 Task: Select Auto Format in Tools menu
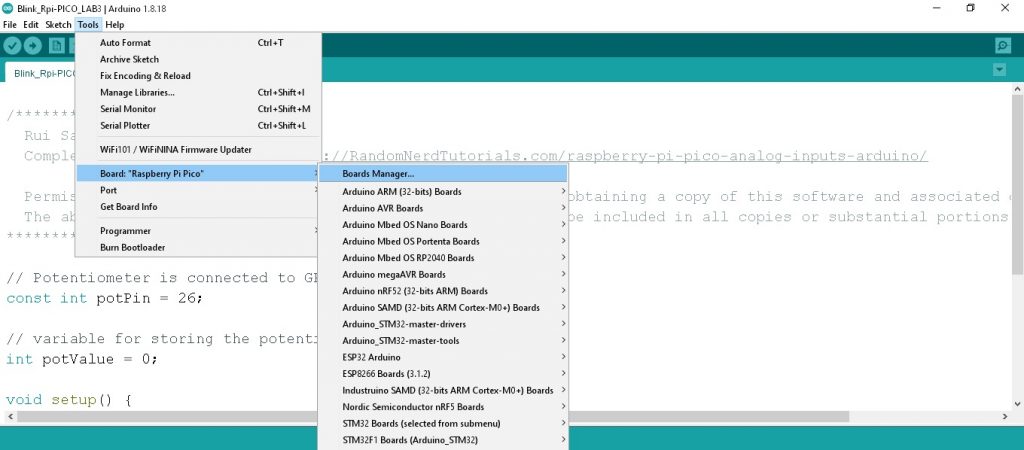[x=198, y=42]
